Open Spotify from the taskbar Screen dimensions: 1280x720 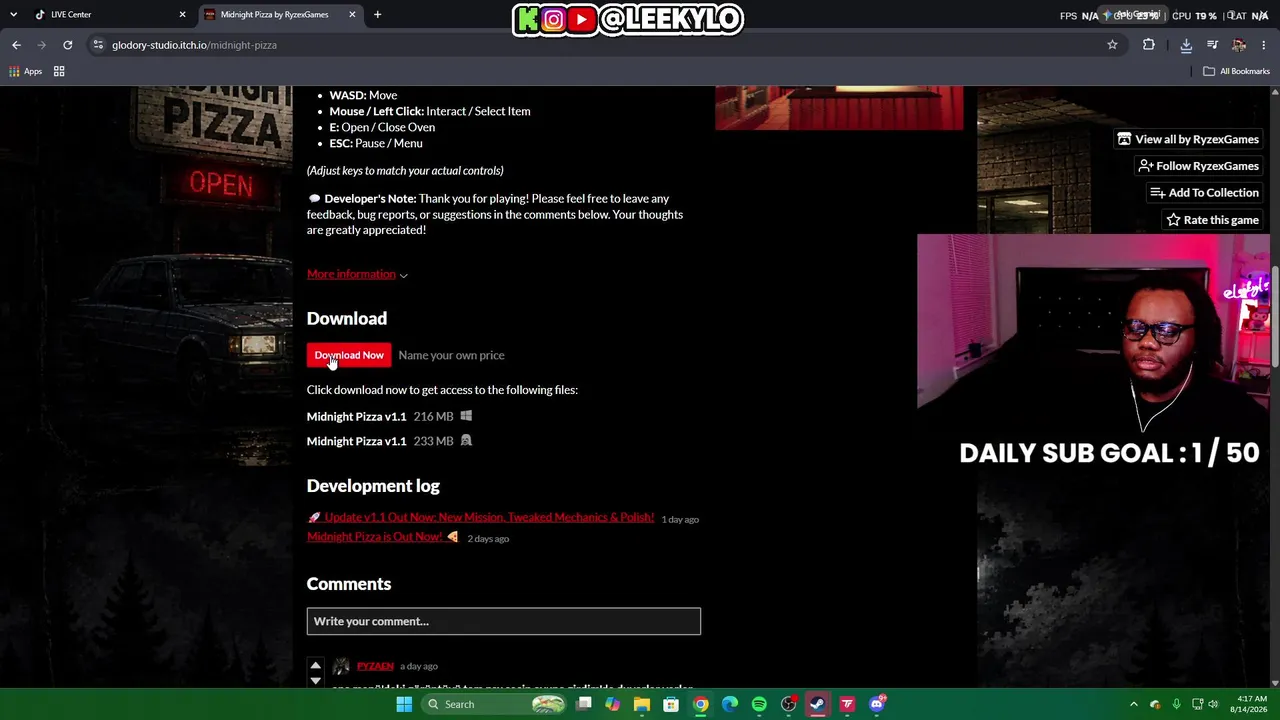[759, 704]
